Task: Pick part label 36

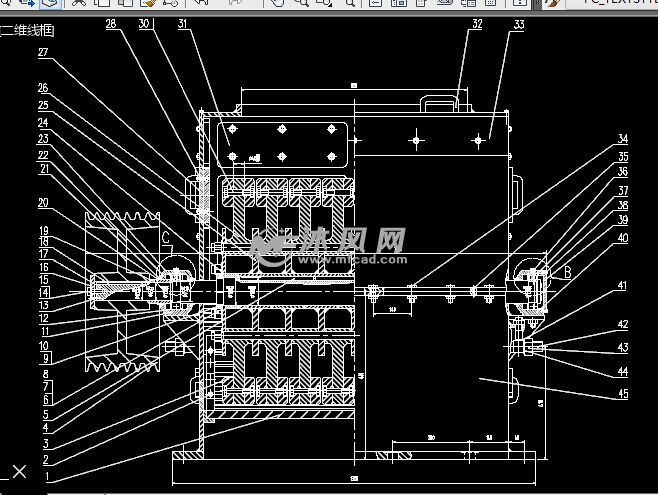Action: pyautogui.click(x=623, y=172)
